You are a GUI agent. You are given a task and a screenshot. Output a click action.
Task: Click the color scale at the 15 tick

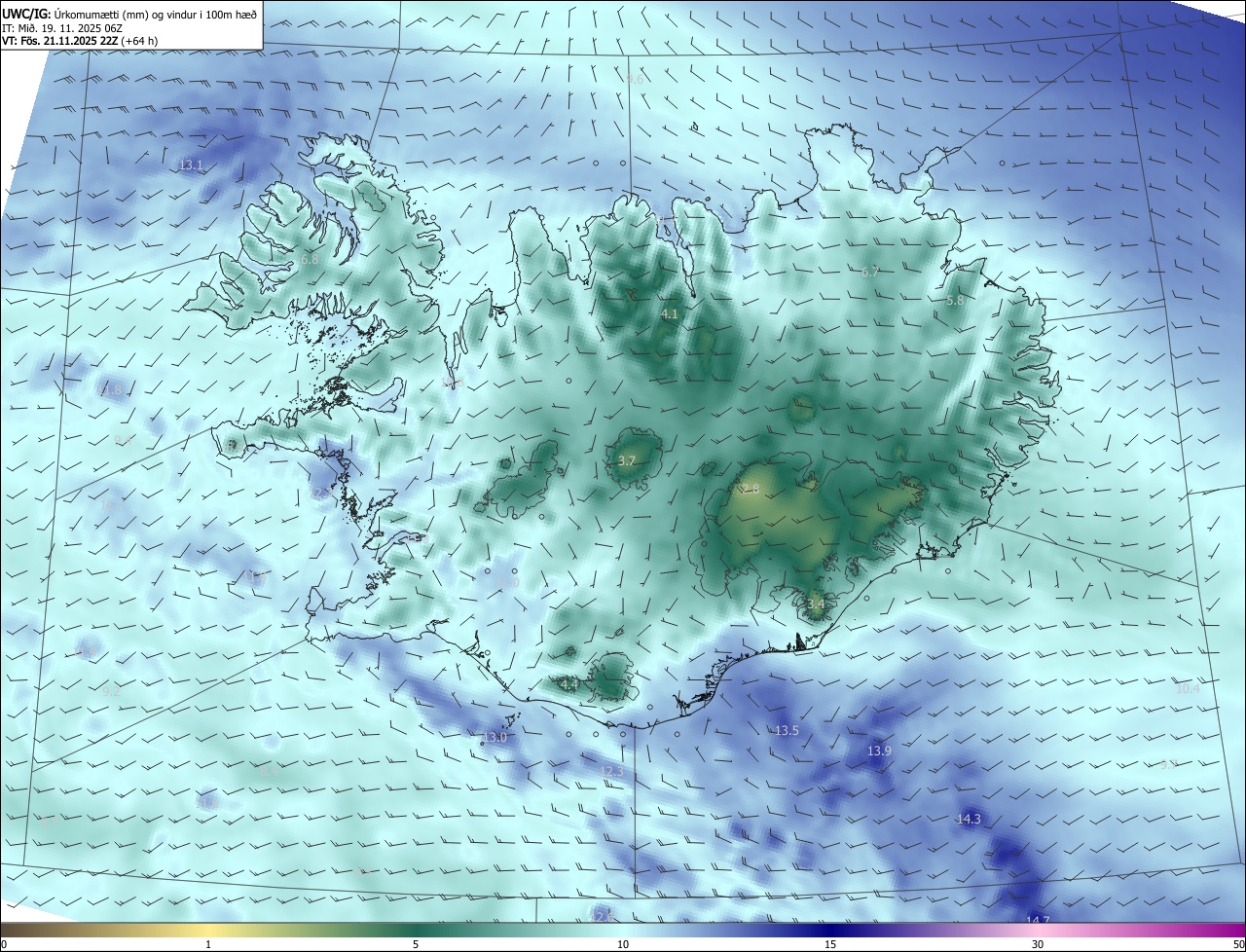click(x=830, y=944)
